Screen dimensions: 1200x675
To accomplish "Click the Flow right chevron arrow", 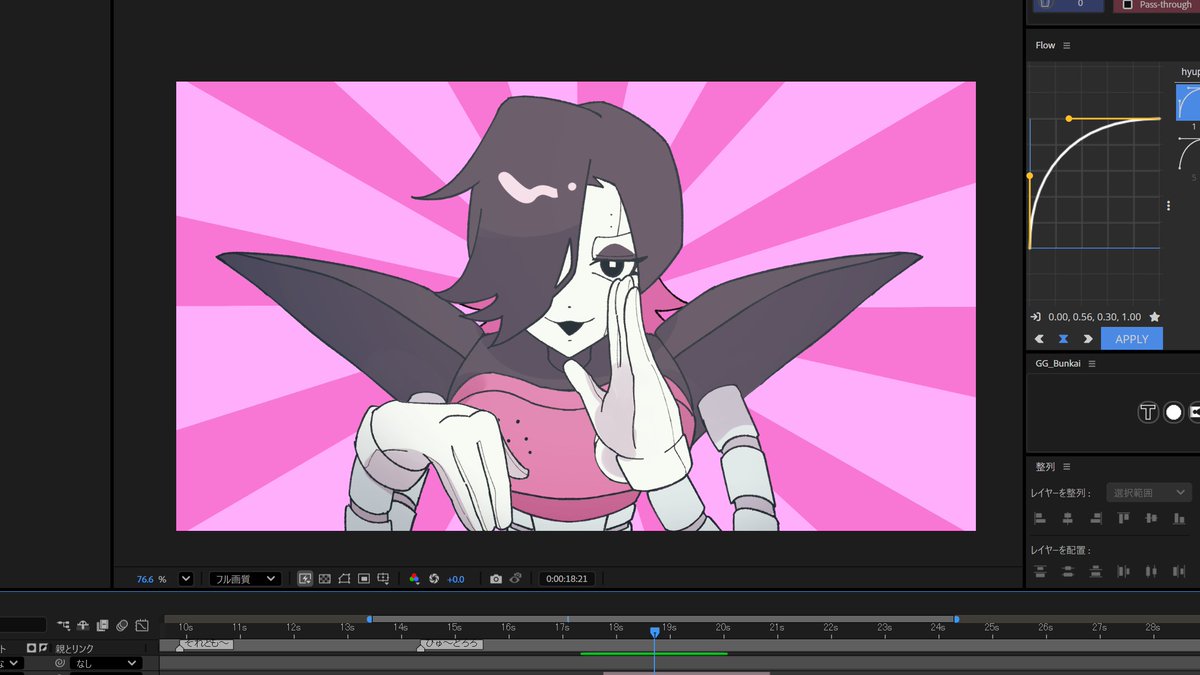I will click(x=1088, y=339).
